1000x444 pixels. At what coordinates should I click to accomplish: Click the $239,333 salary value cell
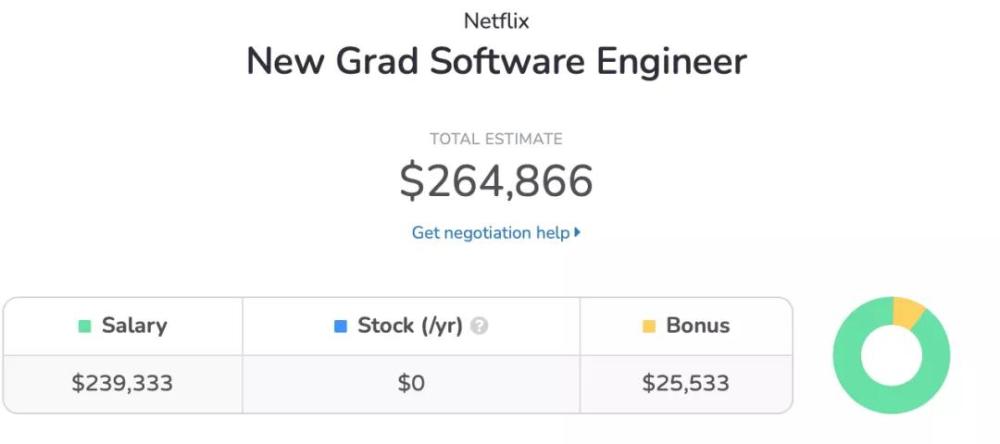123,383
